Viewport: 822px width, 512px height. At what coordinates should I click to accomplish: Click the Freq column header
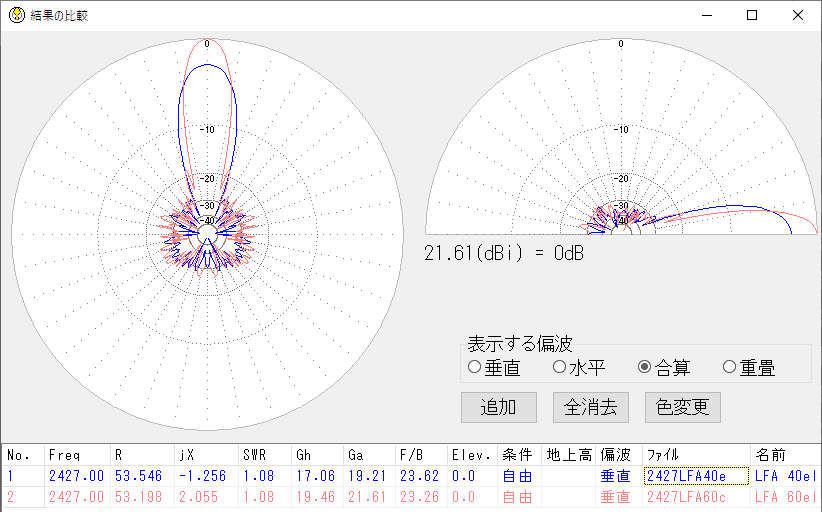pyautogui.click(x=64, y=455)
